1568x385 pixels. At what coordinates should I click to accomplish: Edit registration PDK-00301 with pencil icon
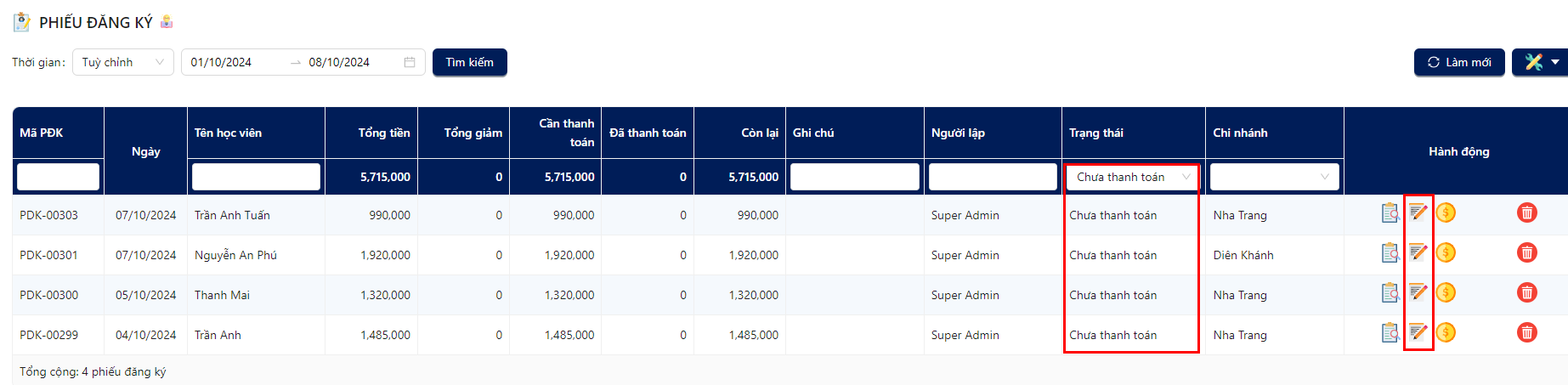(1418, 252)
